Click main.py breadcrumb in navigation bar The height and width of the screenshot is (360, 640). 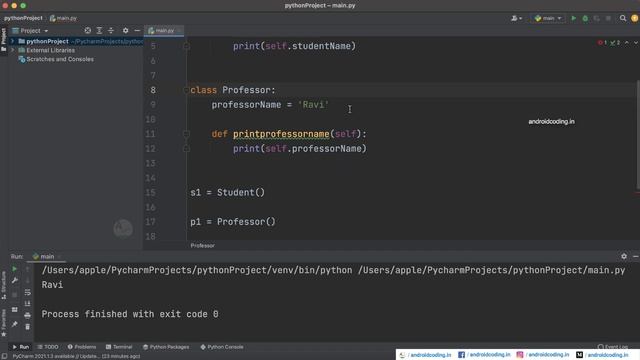63,18
